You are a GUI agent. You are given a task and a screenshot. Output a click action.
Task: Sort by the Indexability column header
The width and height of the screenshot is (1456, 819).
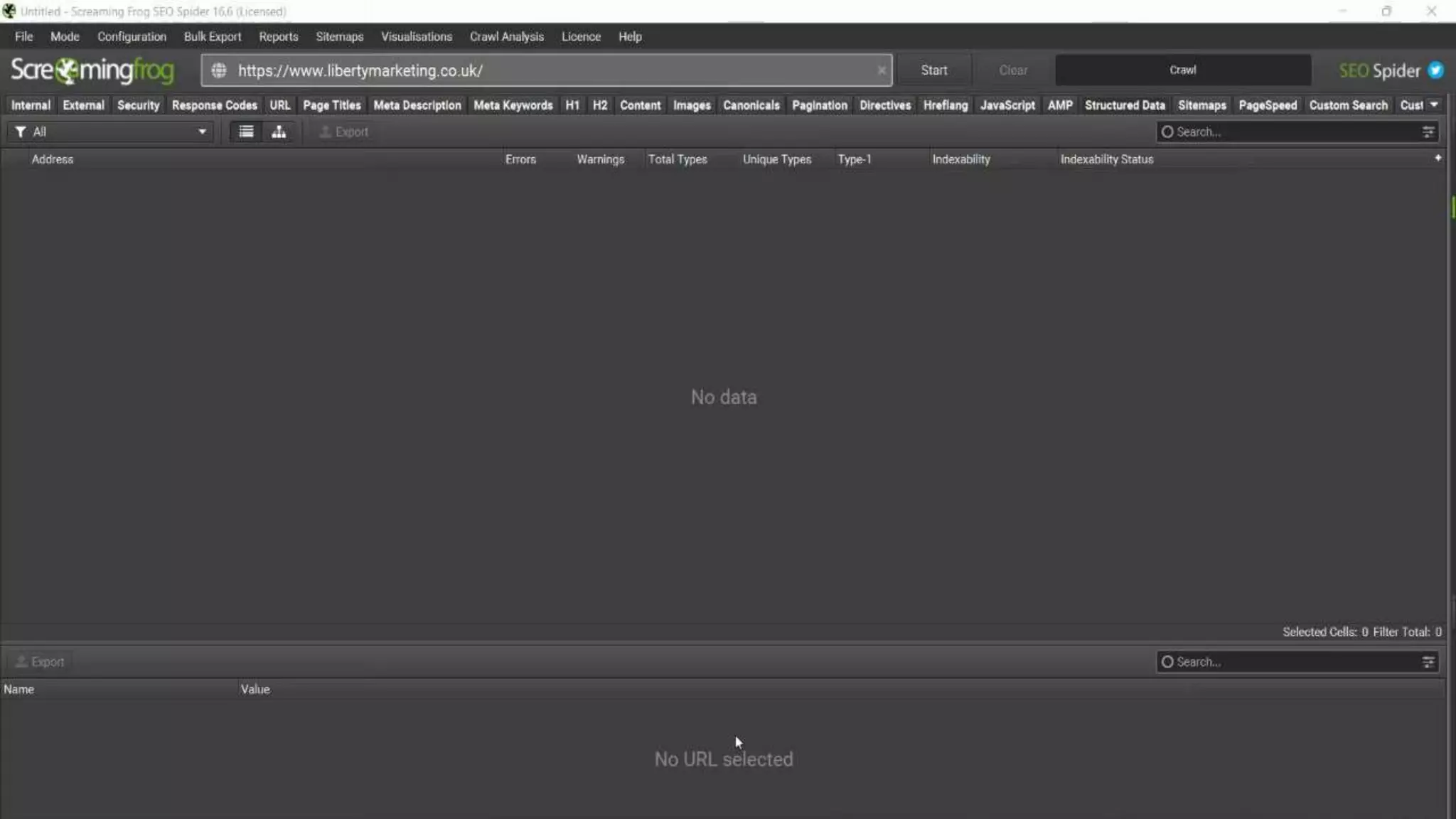click(x=960, y=159)
